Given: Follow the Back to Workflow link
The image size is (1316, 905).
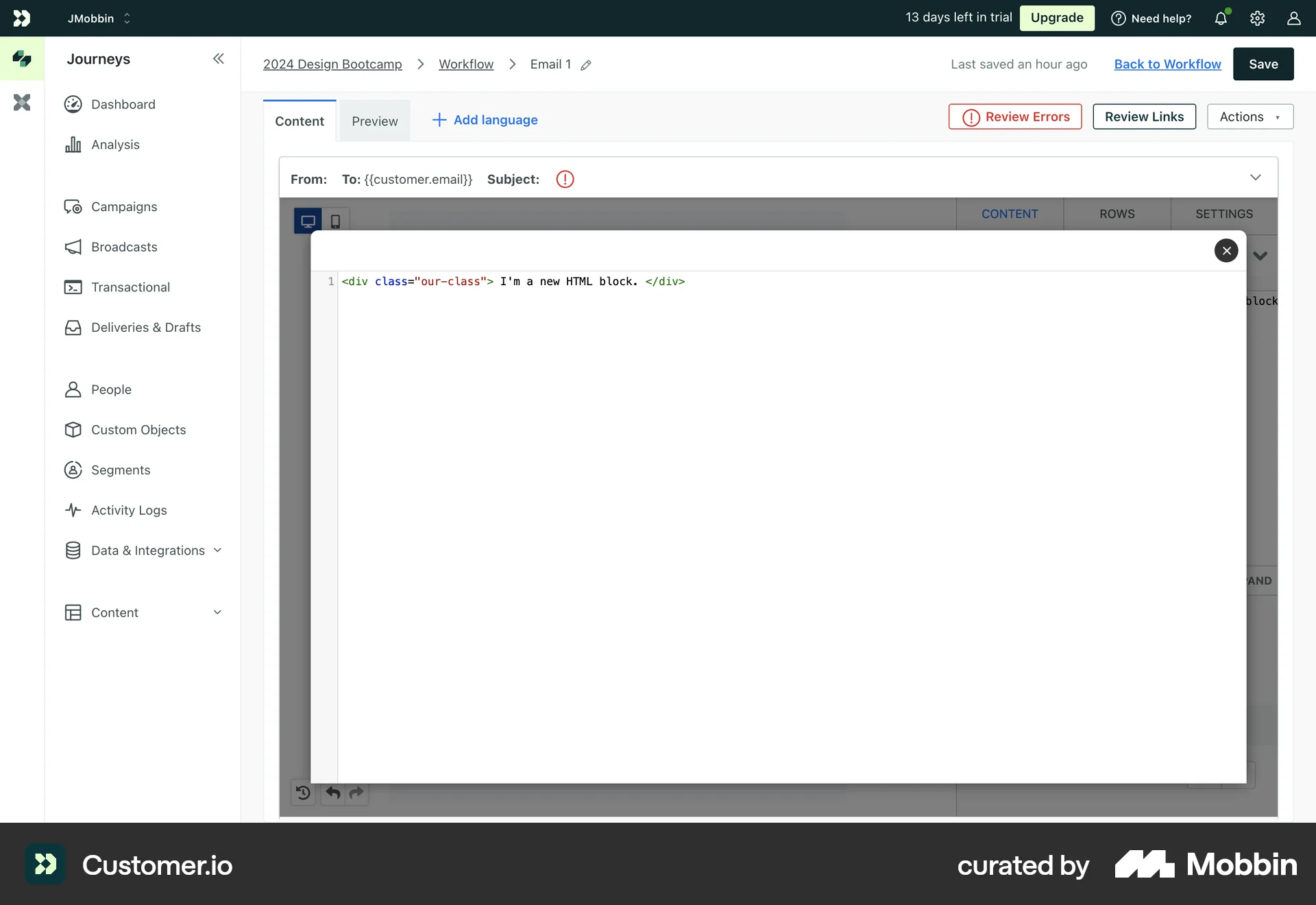Looking at the screenshot, I should point(1167,64).
